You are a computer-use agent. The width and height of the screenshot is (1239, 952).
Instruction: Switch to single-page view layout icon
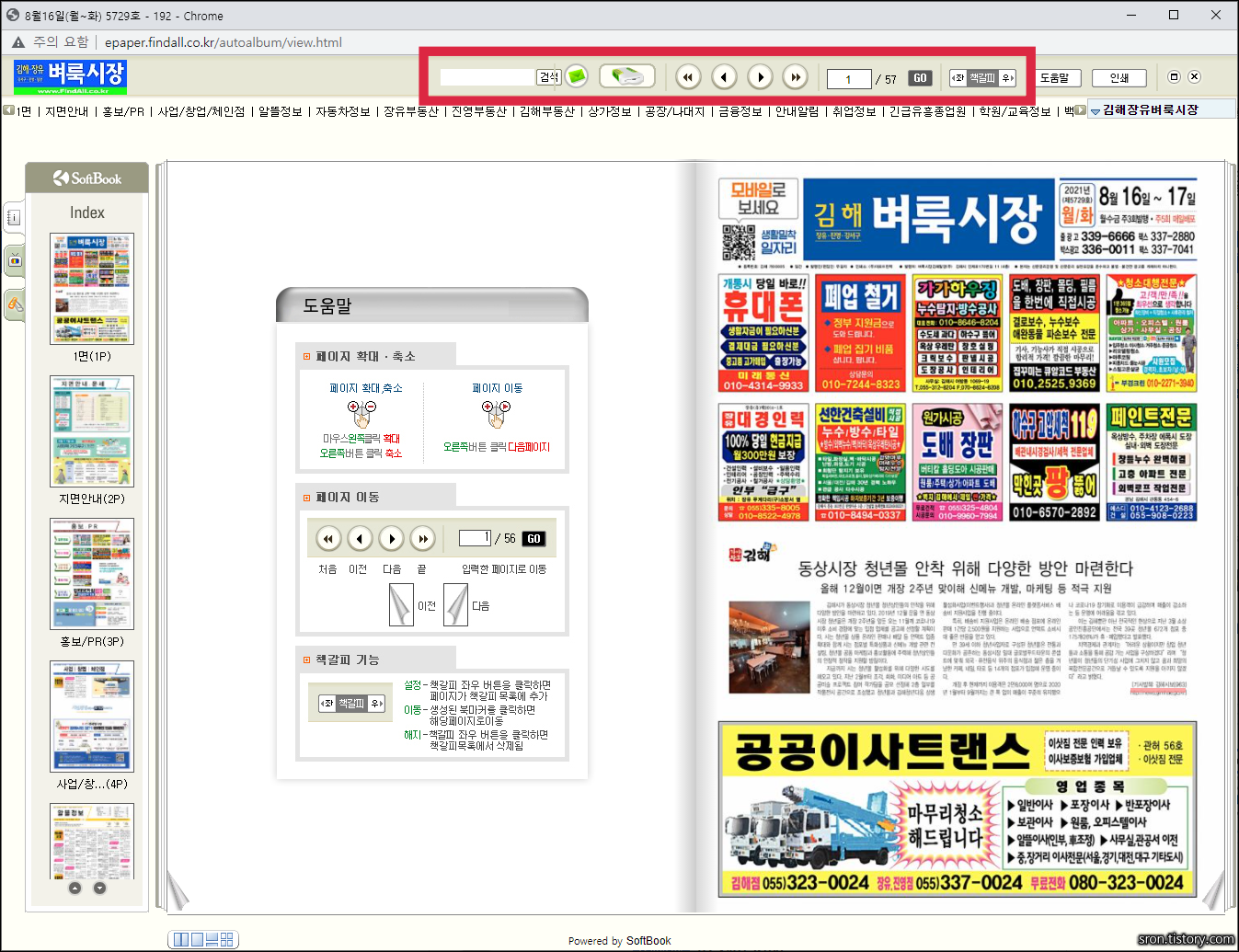tap(197, 939)
